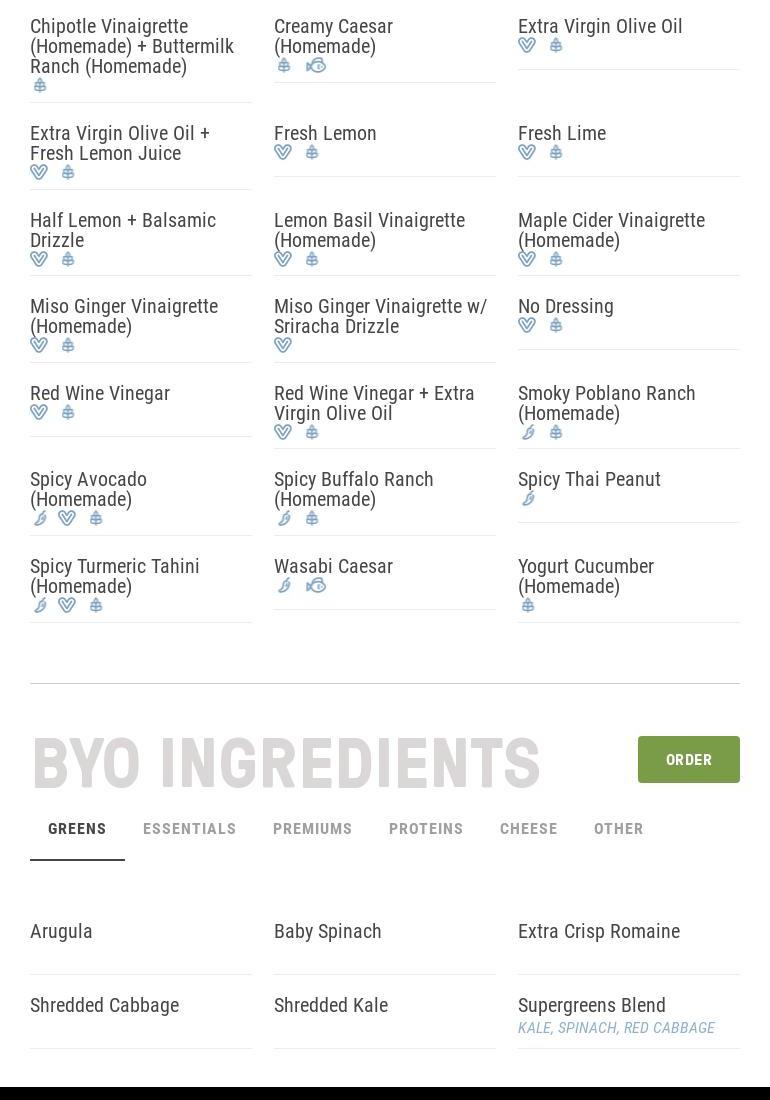The height and width of the screenshot is (1100, 770).
Task: Select the Baby Spinach green
Action: coord(327,932)
